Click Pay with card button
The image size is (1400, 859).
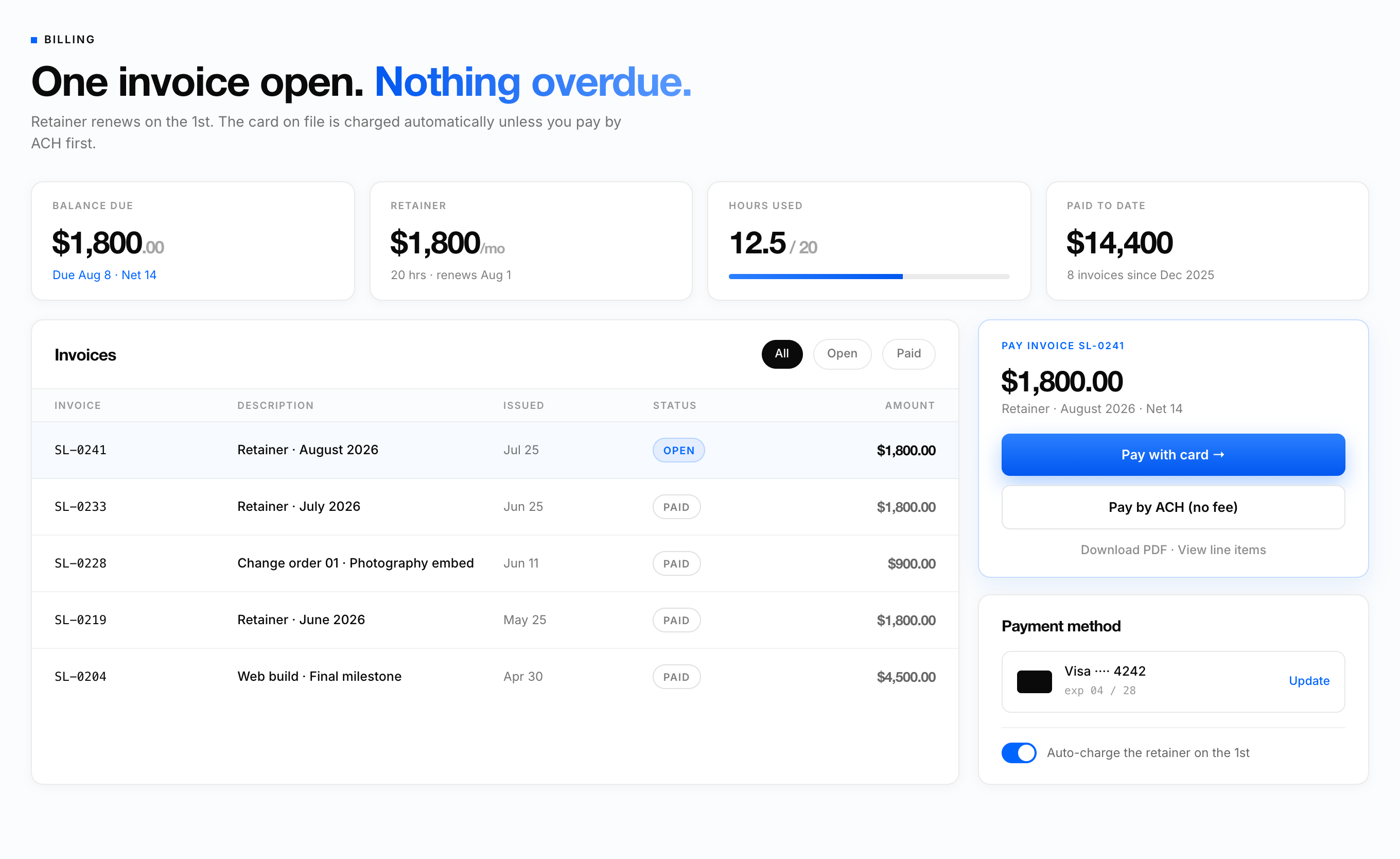(1172, 455)
